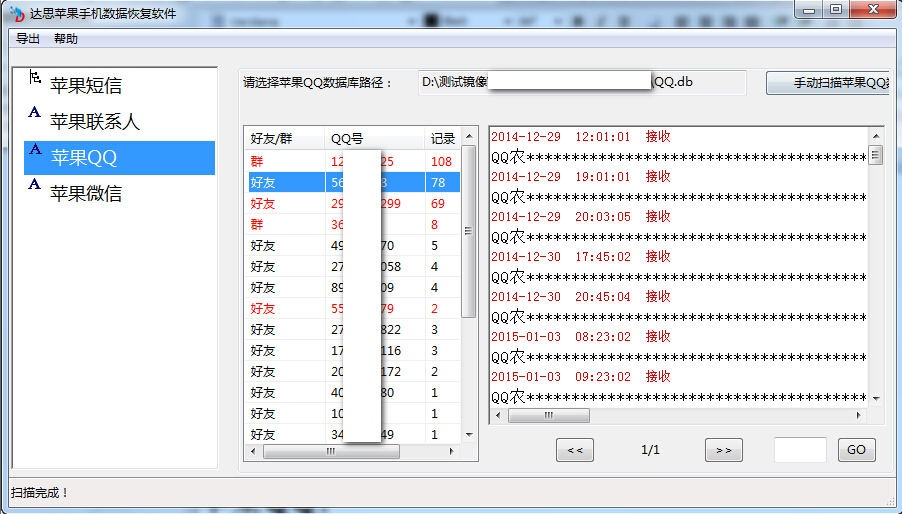
Task: Click the 扫描完成！ status bar text
Action: pos(40,493)
